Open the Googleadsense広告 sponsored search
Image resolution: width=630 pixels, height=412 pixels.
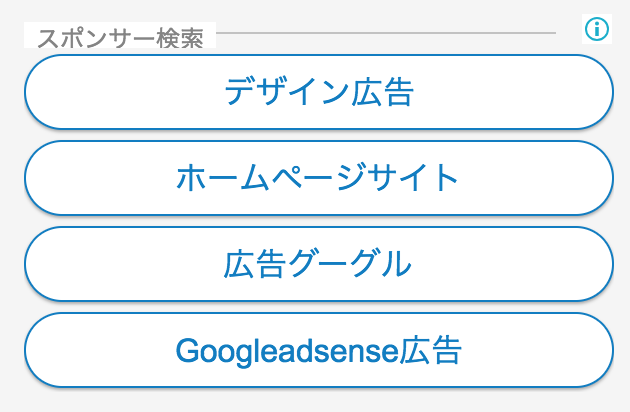coord(319,350)
